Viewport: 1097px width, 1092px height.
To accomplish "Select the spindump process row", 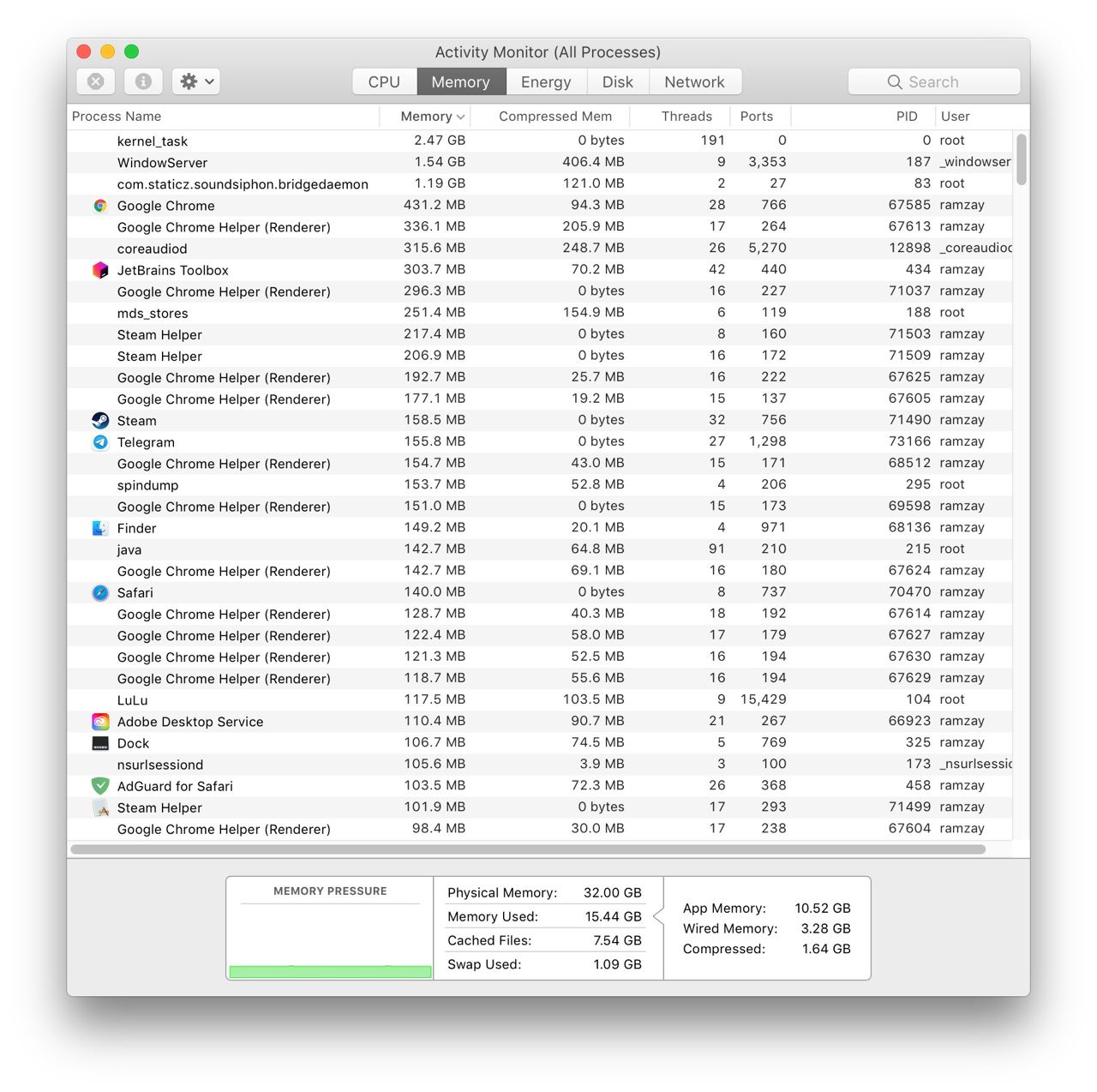I will click(x=540, y=485).
